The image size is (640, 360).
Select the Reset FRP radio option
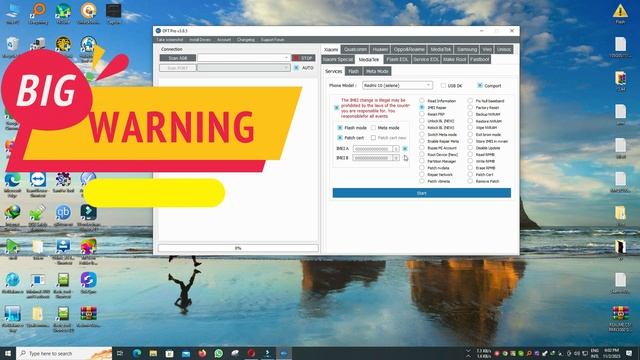(x=422, y=114)
